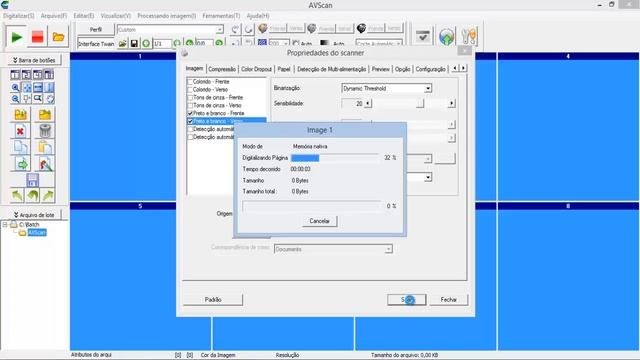Start scanning with the green play button
Image resolution: width=640 pixels, height=360 pixels.
[16, 37]
